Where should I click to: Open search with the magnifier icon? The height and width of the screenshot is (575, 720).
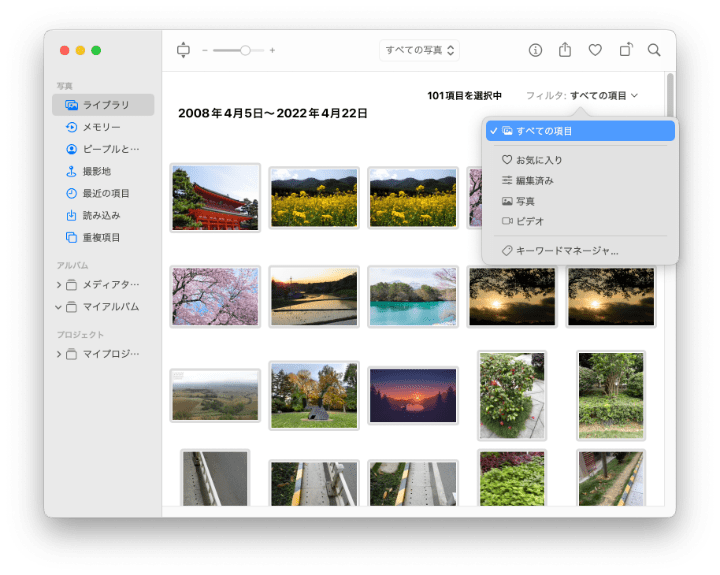click(654, 50)
